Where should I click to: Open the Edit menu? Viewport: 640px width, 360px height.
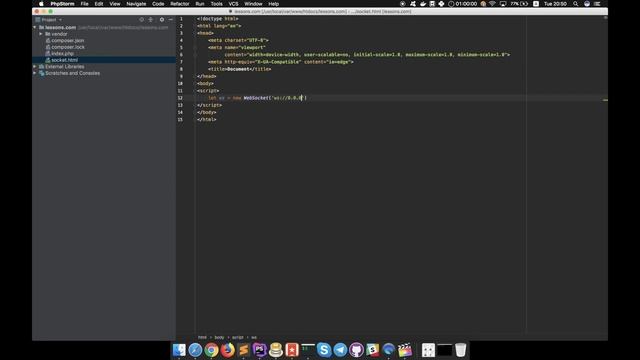(99, 4)
